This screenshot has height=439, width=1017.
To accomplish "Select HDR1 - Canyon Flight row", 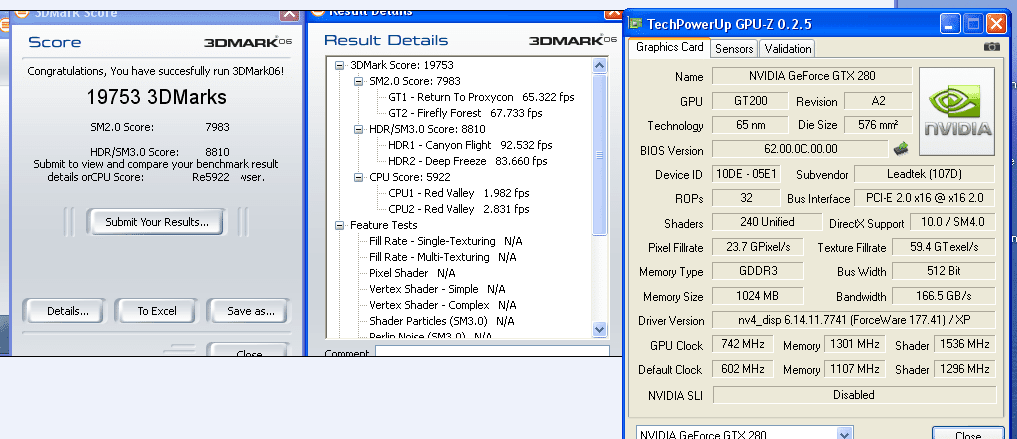I will [x=470, y=145].
